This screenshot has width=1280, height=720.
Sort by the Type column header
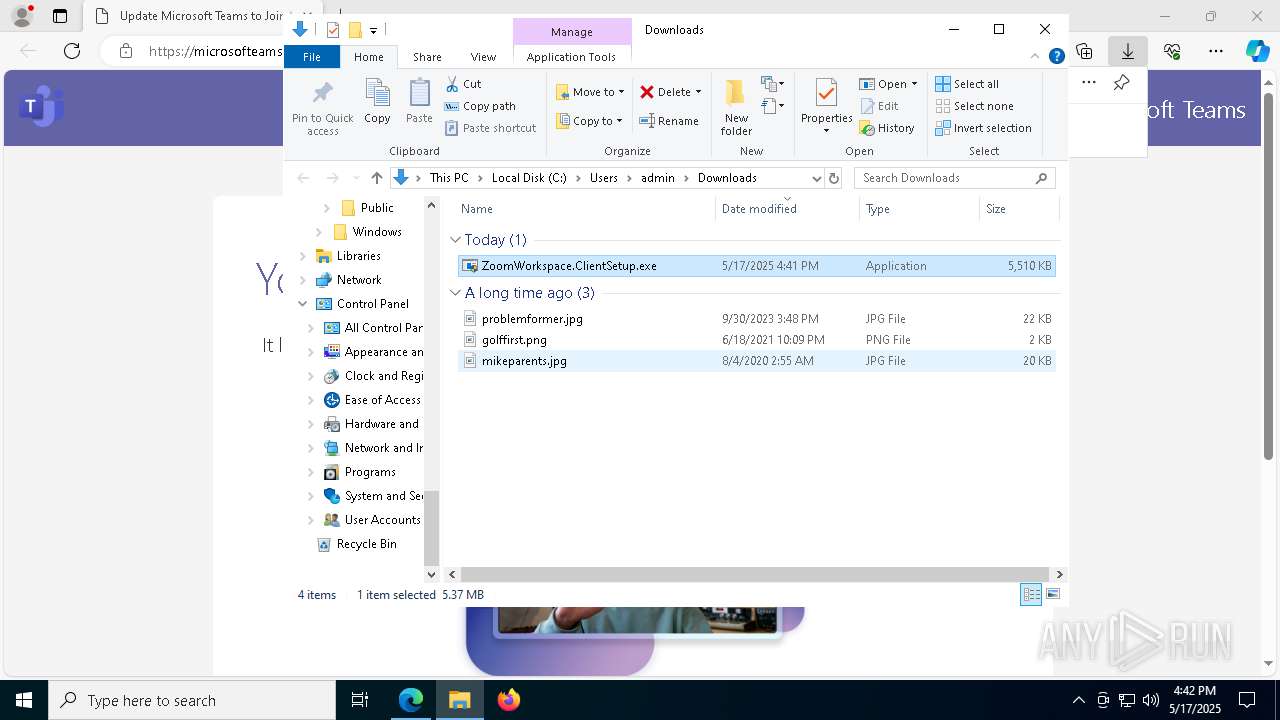(x=920, y=209)
